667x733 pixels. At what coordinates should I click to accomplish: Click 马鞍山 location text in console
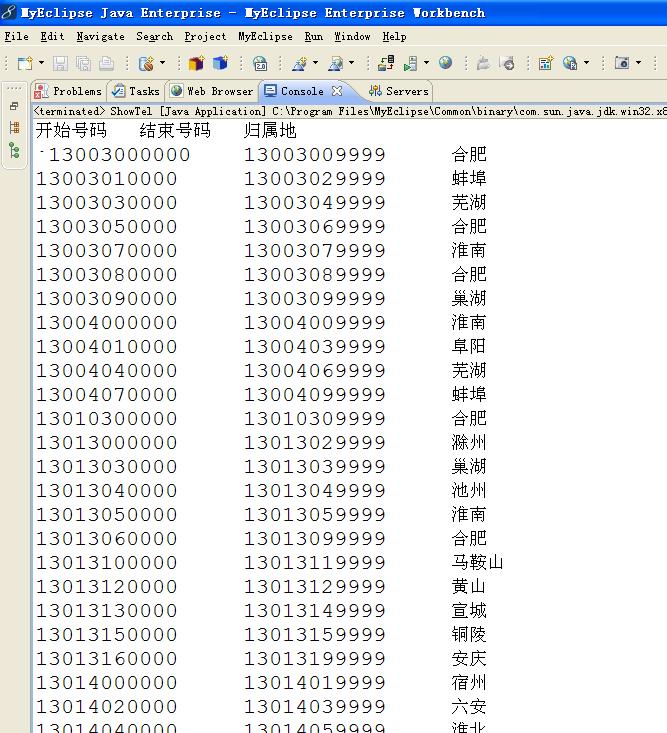477,562
